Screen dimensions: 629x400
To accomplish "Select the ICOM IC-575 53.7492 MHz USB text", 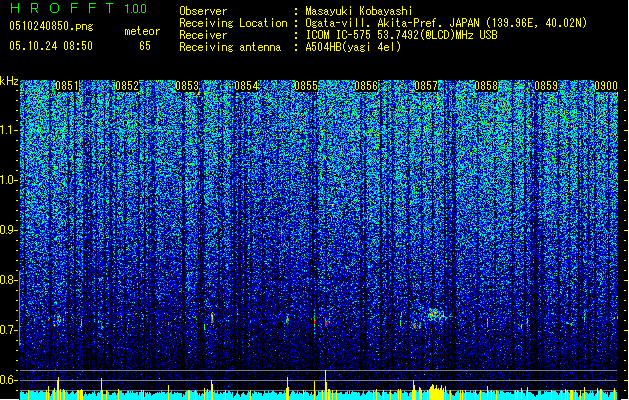I will tap(402, 35).
